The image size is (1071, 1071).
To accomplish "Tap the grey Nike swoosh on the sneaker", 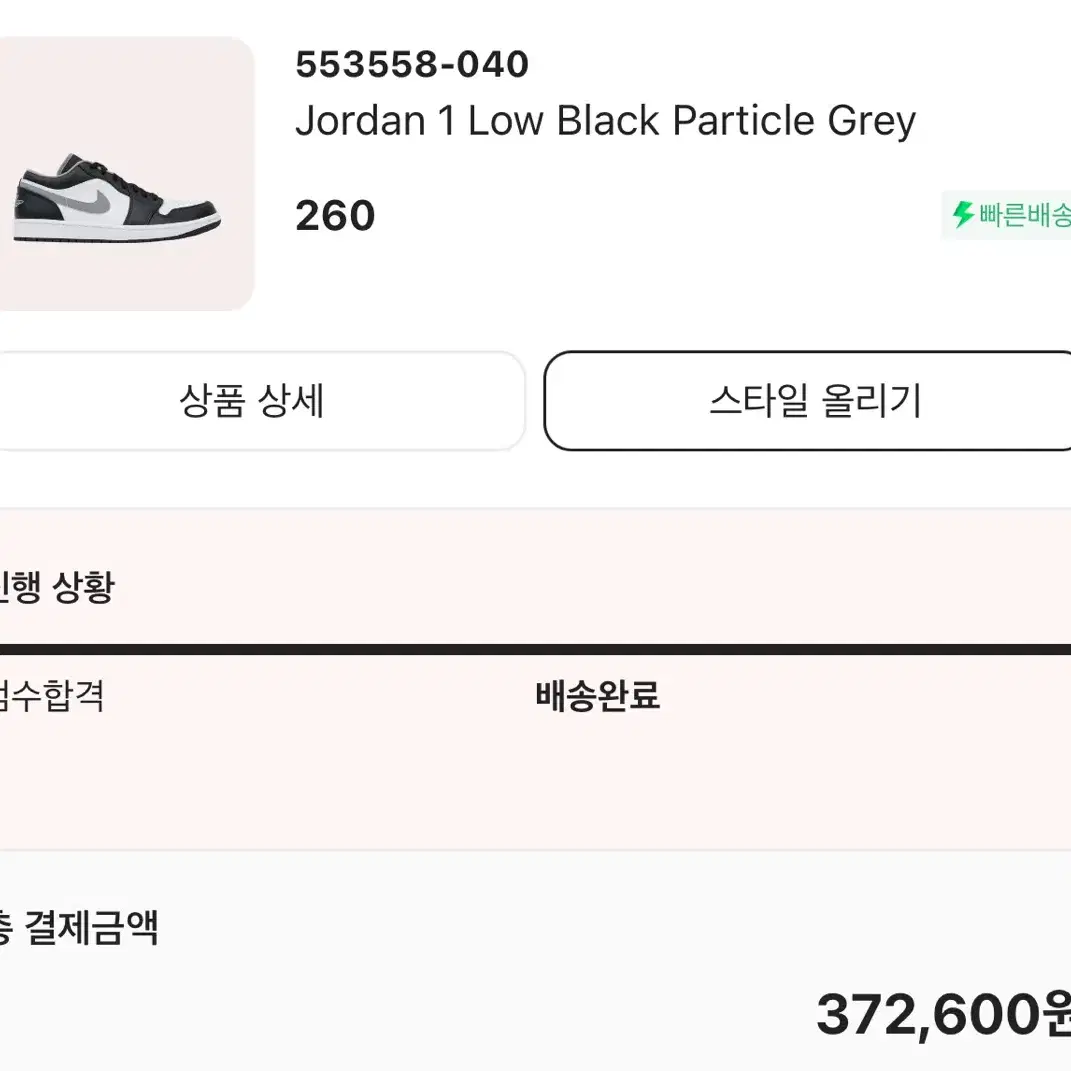I will 89,197.
